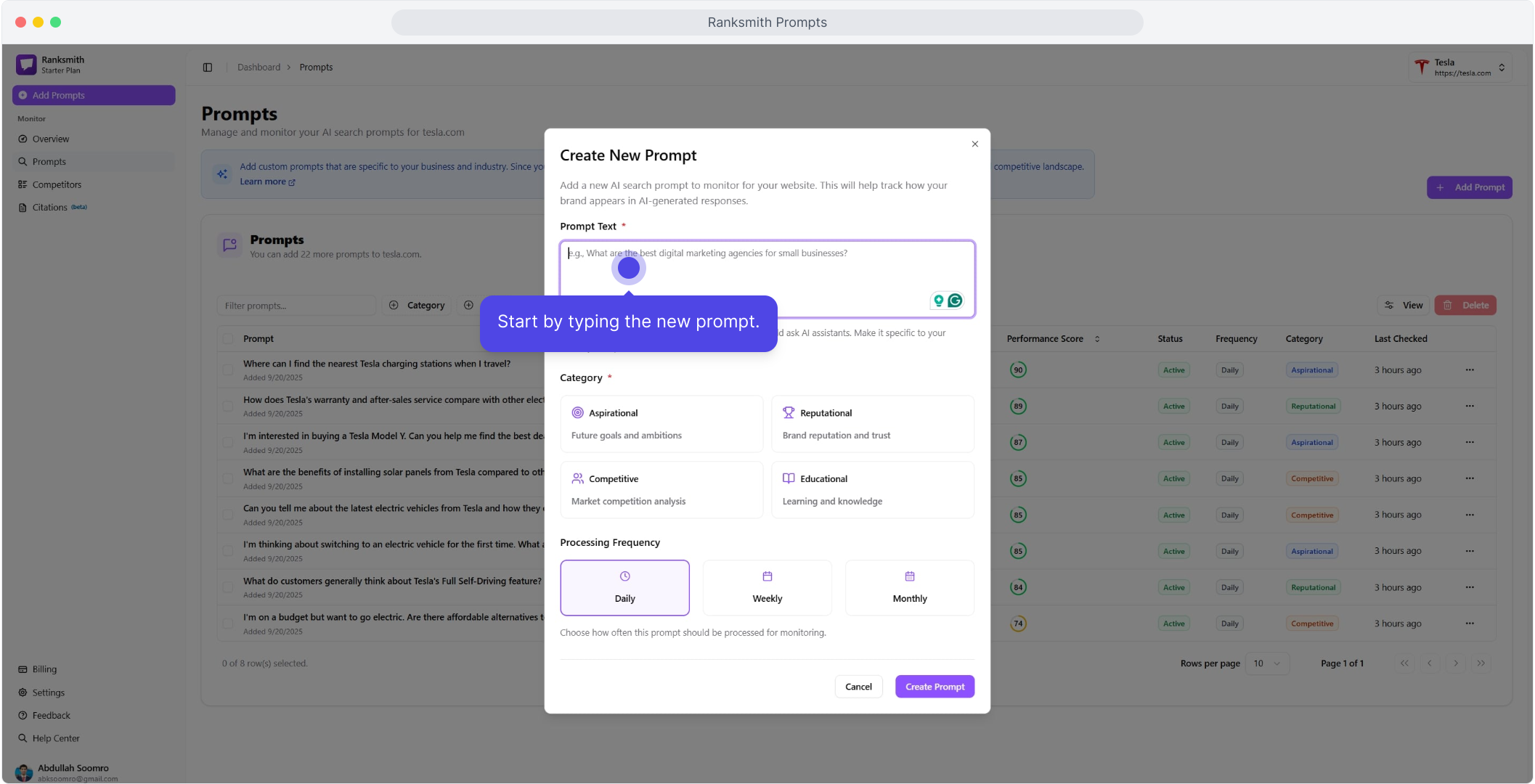The height and width of the screenshot is (784, 1535).
Task: Select the Educational category card
Action: tap(873, 490)
